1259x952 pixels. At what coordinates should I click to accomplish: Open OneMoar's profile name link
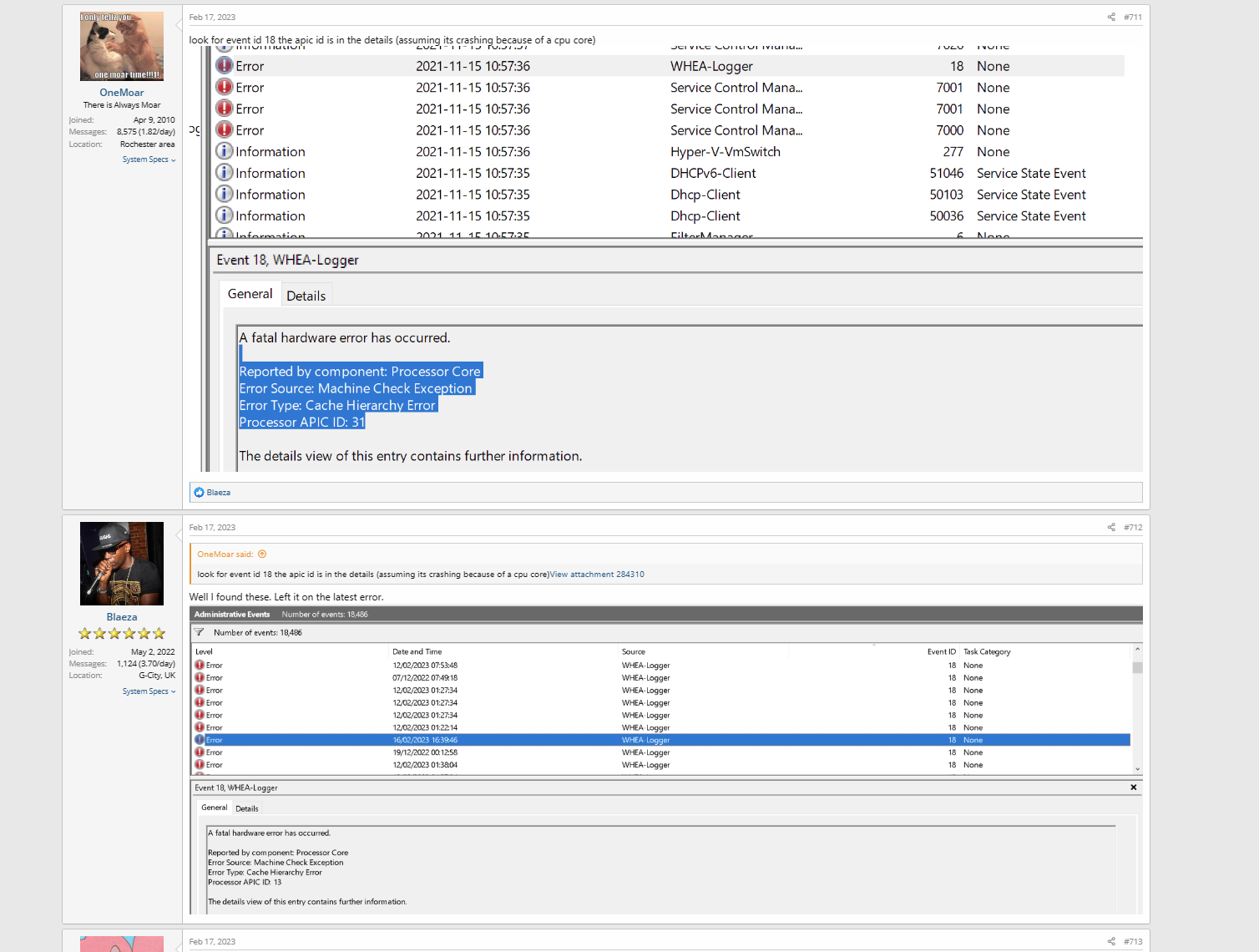coord(122,93)
